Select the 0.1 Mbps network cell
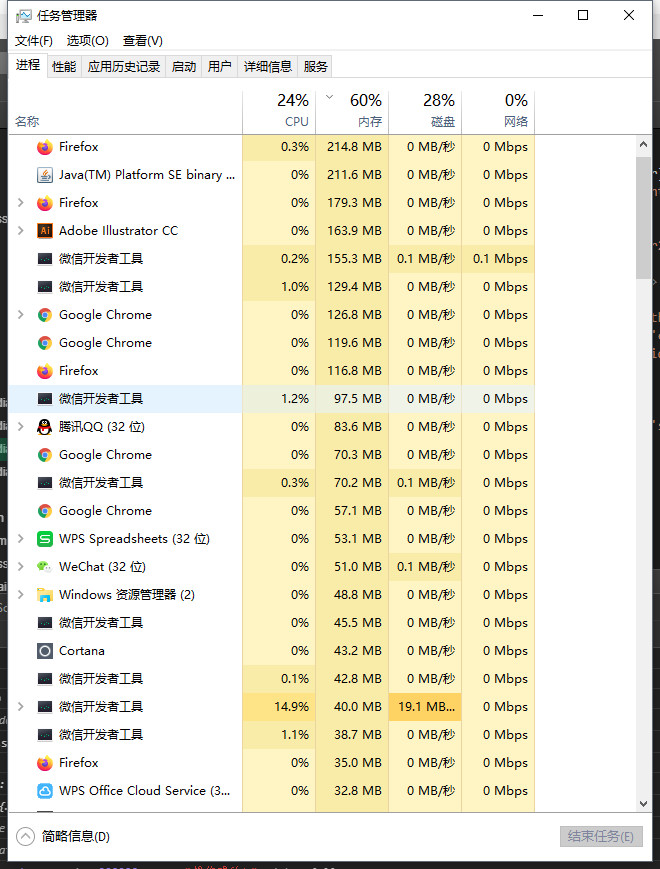The width and height of the screenshot is (660, 869). (498, 259)
